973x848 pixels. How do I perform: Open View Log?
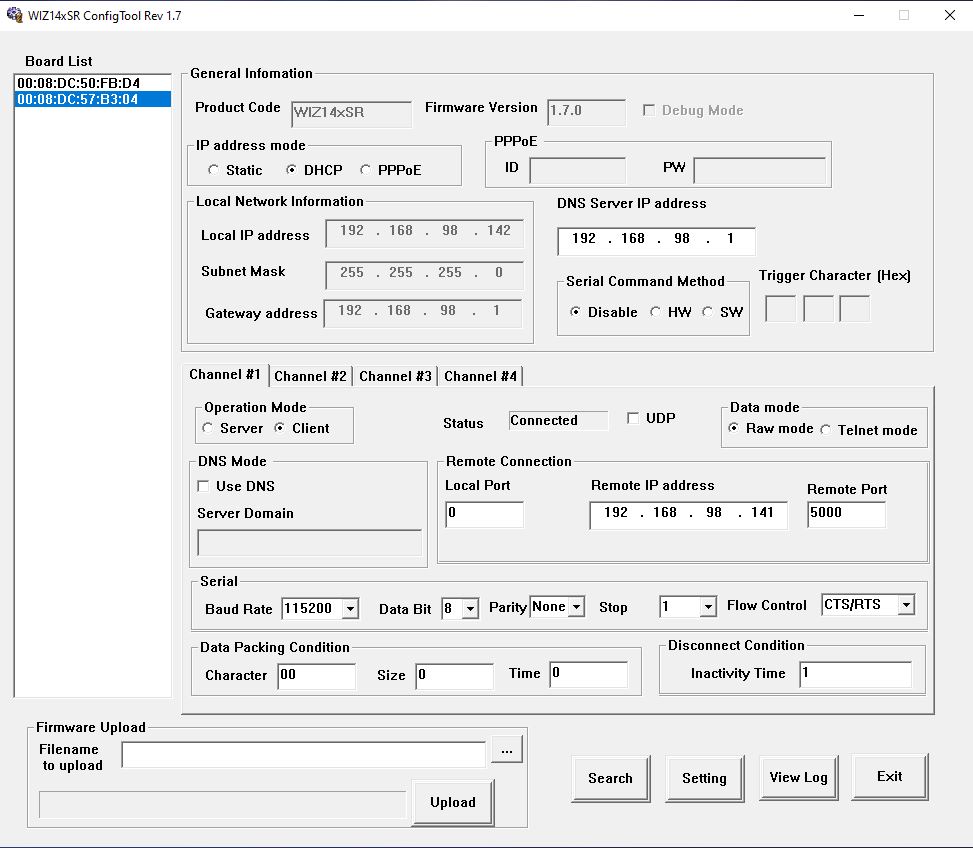click(x=799, y=777)
